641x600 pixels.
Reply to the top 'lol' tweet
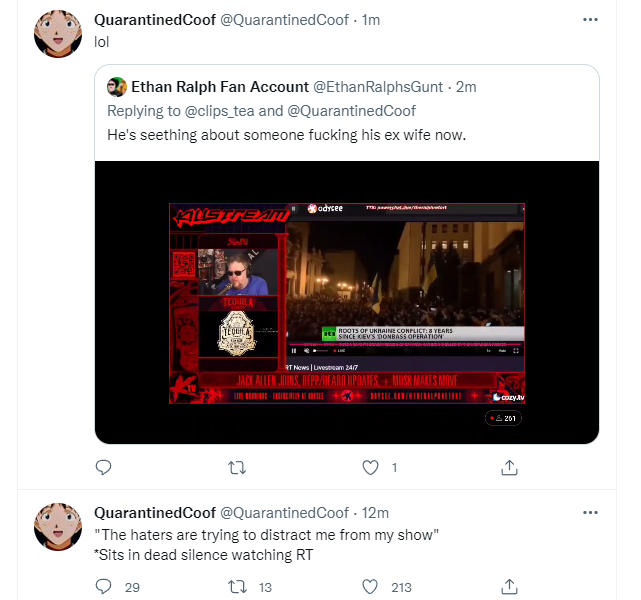(x=103, y=467)
